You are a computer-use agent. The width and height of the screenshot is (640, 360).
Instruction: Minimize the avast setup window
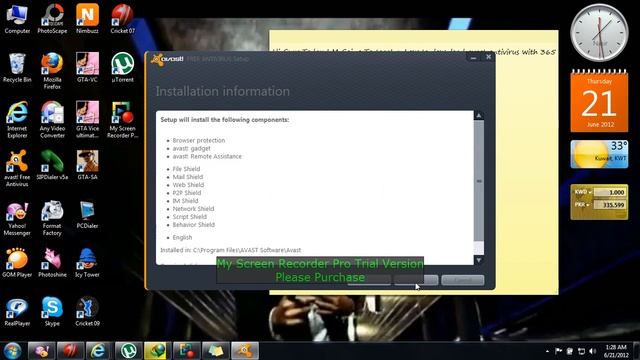tap(473, 58)
